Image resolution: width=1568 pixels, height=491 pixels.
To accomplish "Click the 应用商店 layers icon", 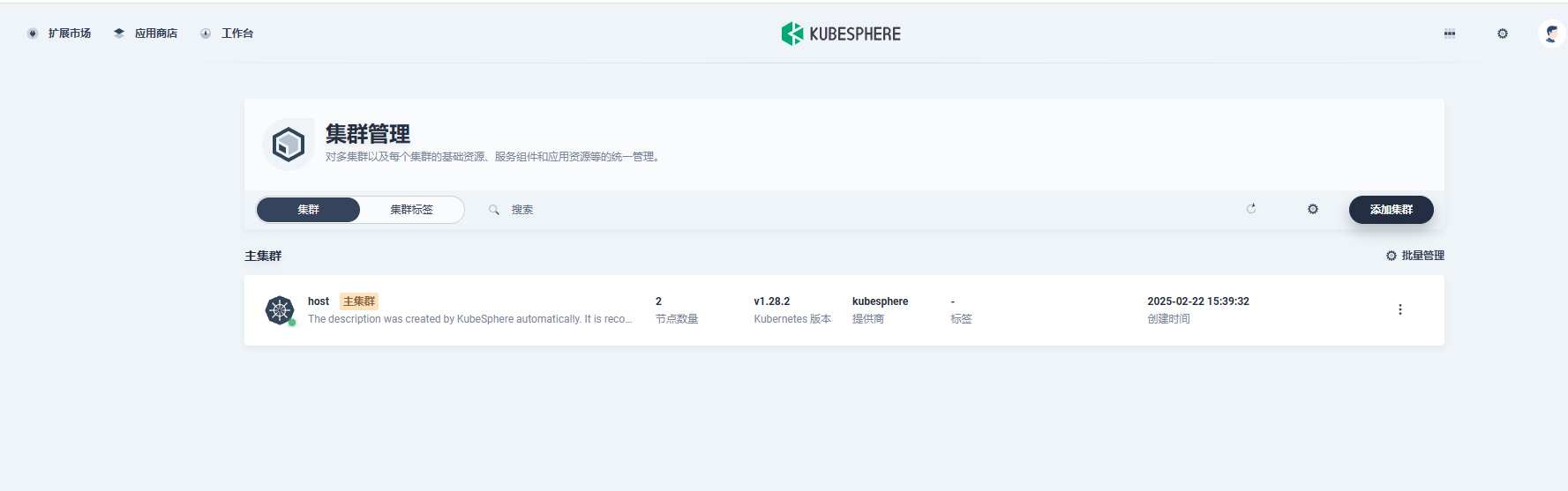I will tap(119, 33).
